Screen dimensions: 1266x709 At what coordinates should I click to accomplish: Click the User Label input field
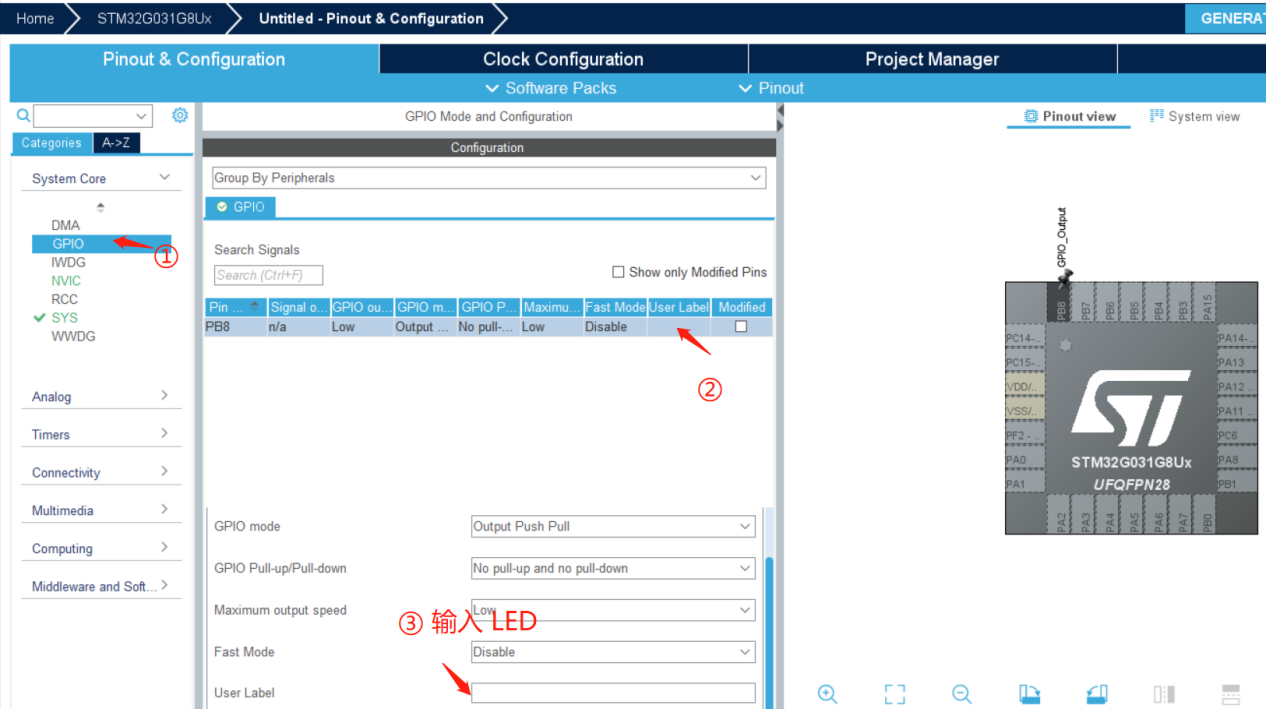point(613,693)
